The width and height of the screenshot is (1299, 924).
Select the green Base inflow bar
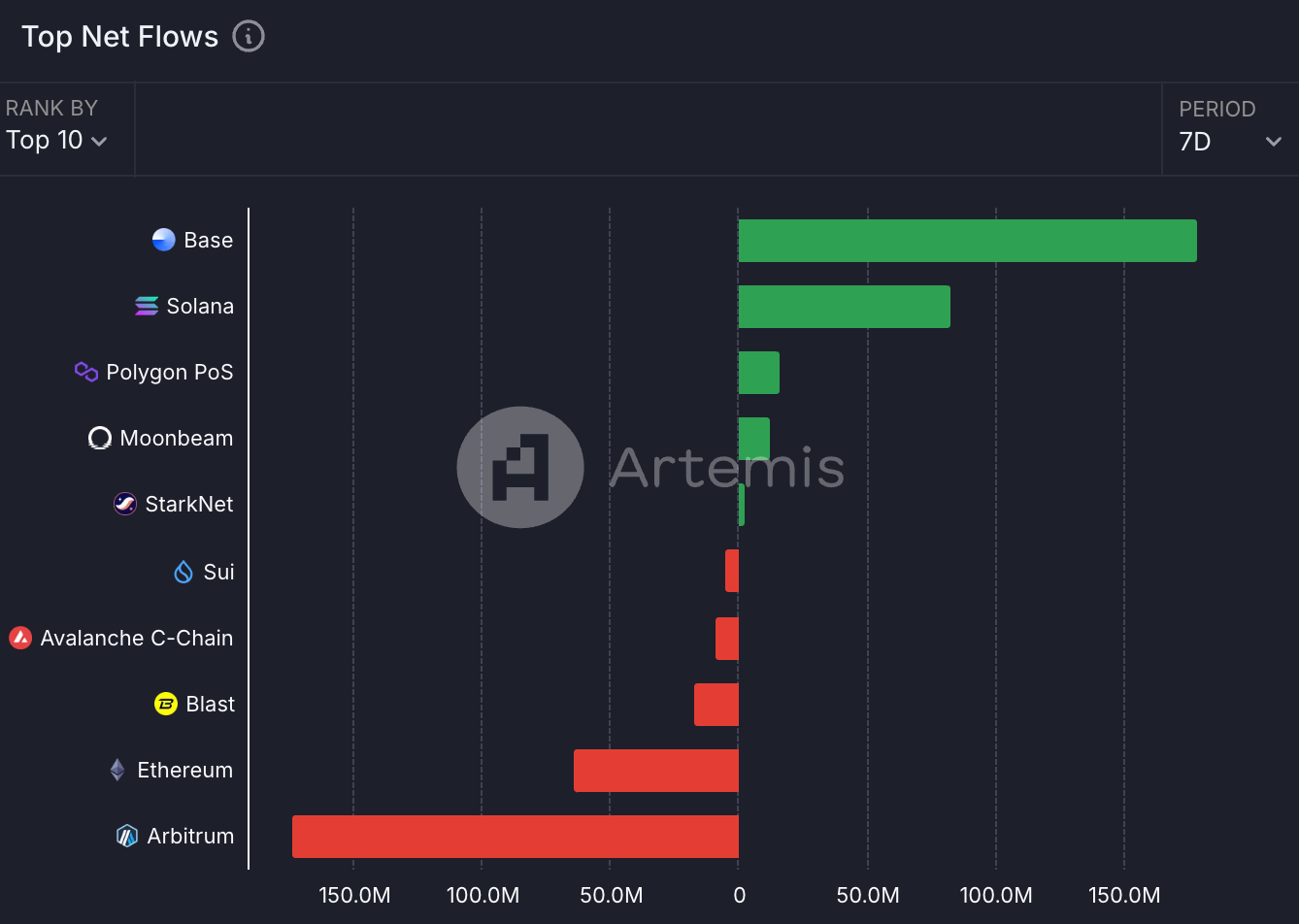[x=968, y=241]
